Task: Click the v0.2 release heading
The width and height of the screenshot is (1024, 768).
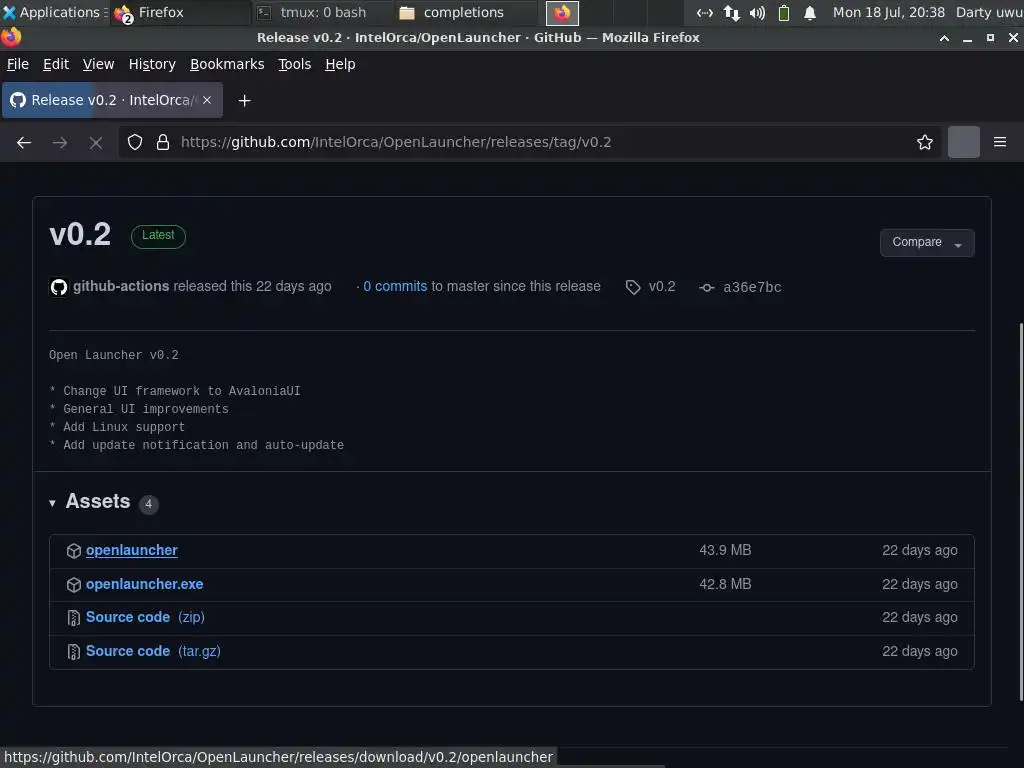Action: [80, 235]
